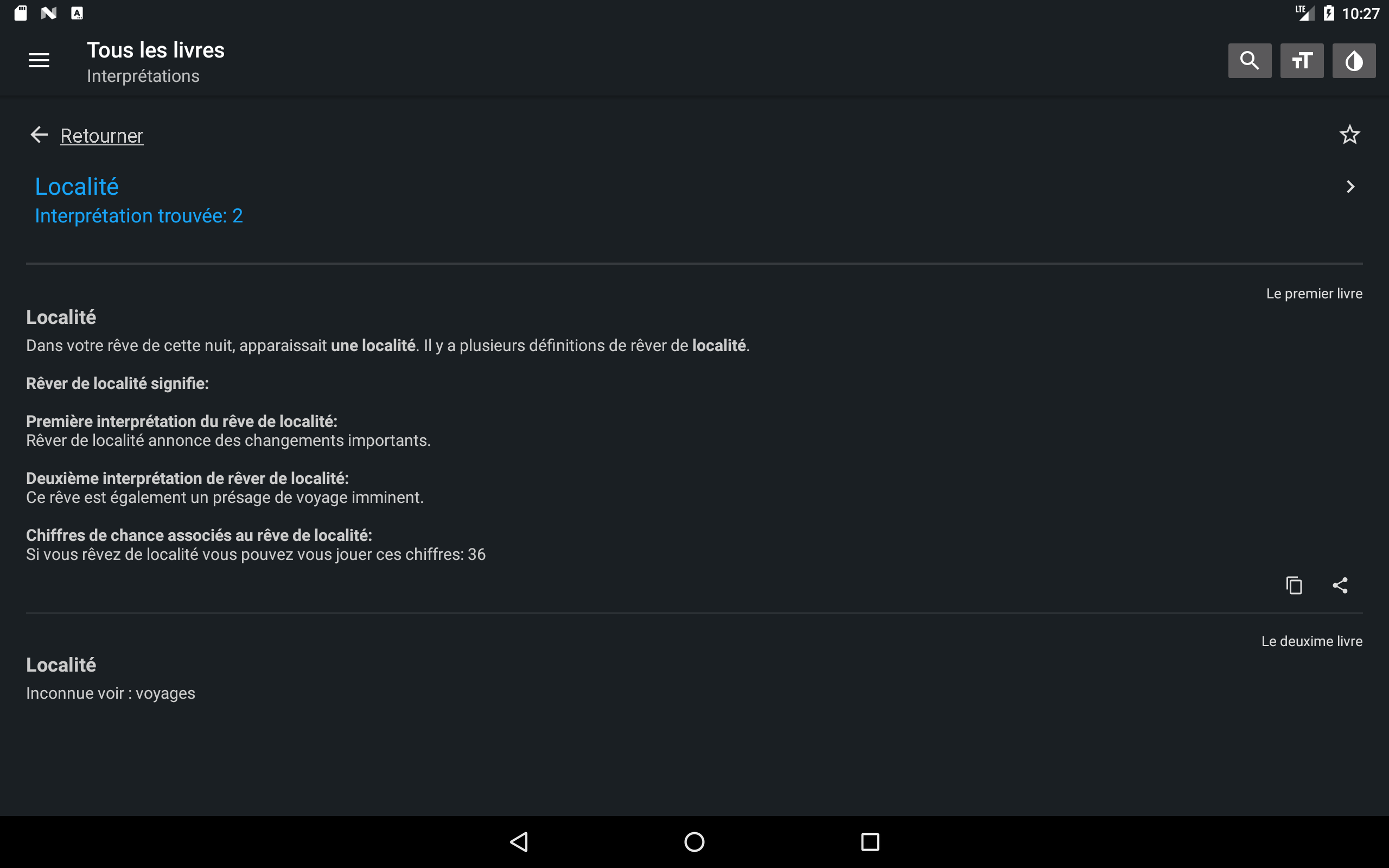Select the Le deuxime livre label
This screenshot has height=868, width=1389.
coord(1311,641)
